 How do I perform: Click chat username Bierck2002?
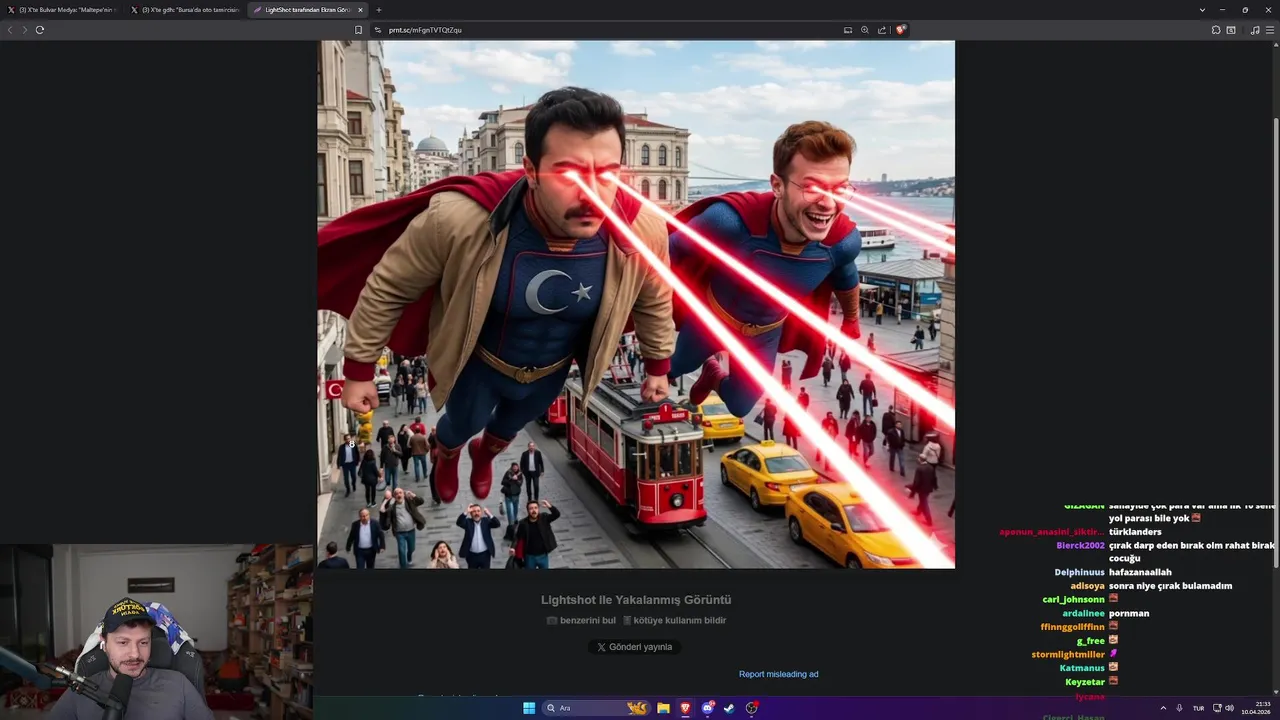coord(1080,546)
